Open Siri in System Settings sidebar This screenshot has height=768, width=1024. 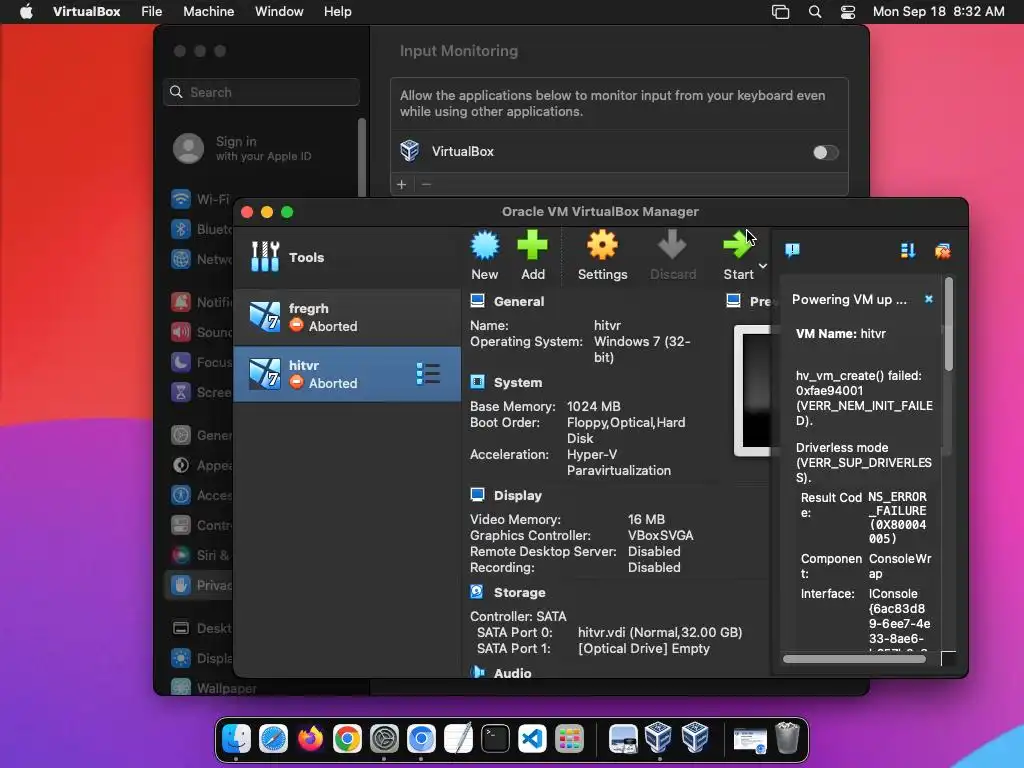click(x=201, y=555)
